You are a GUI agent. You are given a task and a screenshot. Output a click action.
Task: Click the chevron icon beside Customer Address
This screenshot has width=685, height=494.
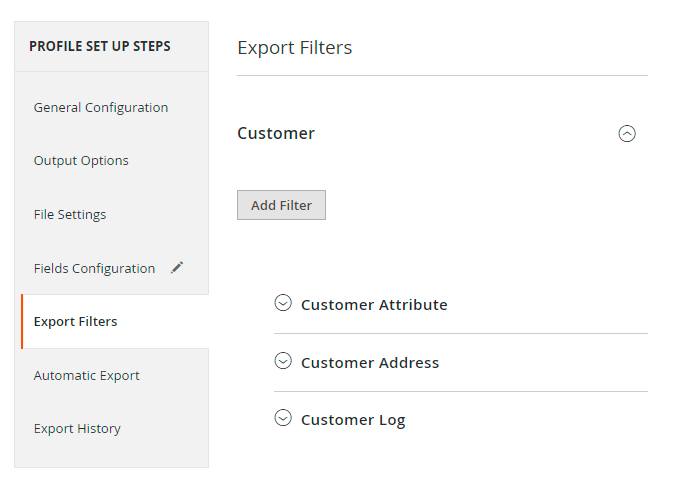pyautogui.click(x=283, y=361)
